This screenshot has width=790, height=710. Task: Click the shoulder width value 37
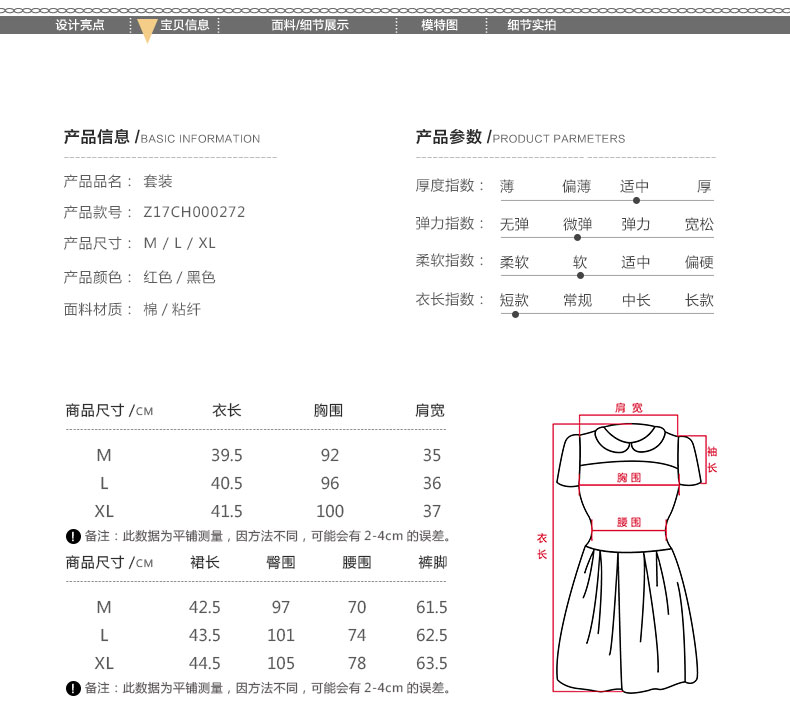(x=432, y=511)
